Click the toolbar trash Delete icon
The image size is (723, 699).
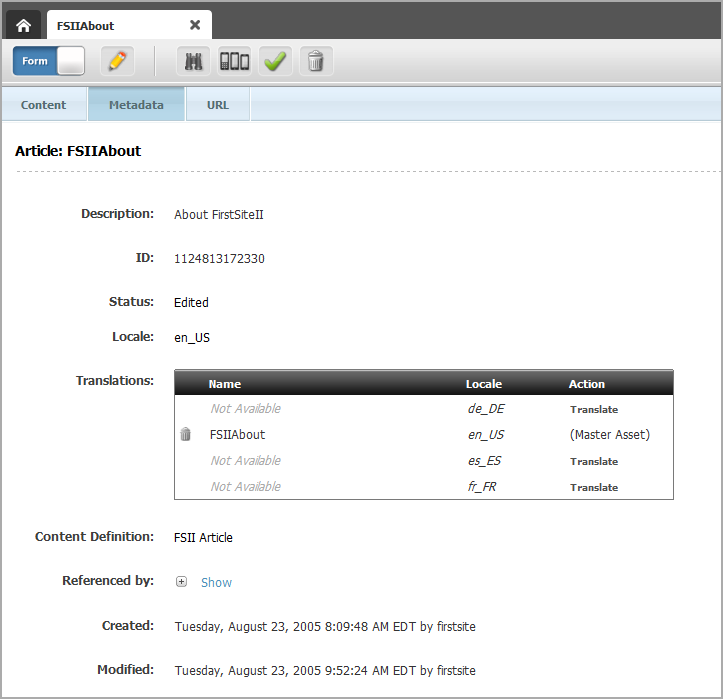point(316,61)
